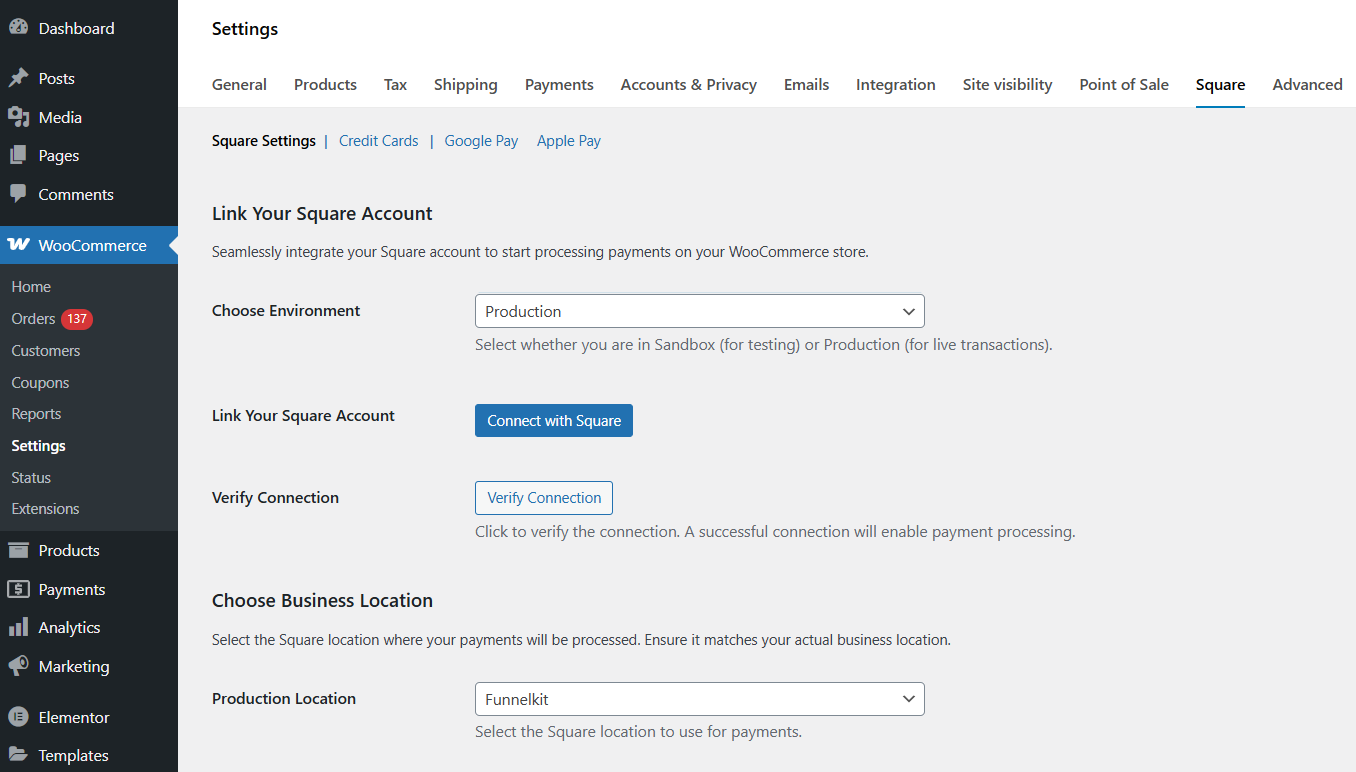1356x772 pixels.
Task: Go to the Tax tab
Action: click(395, 85)
